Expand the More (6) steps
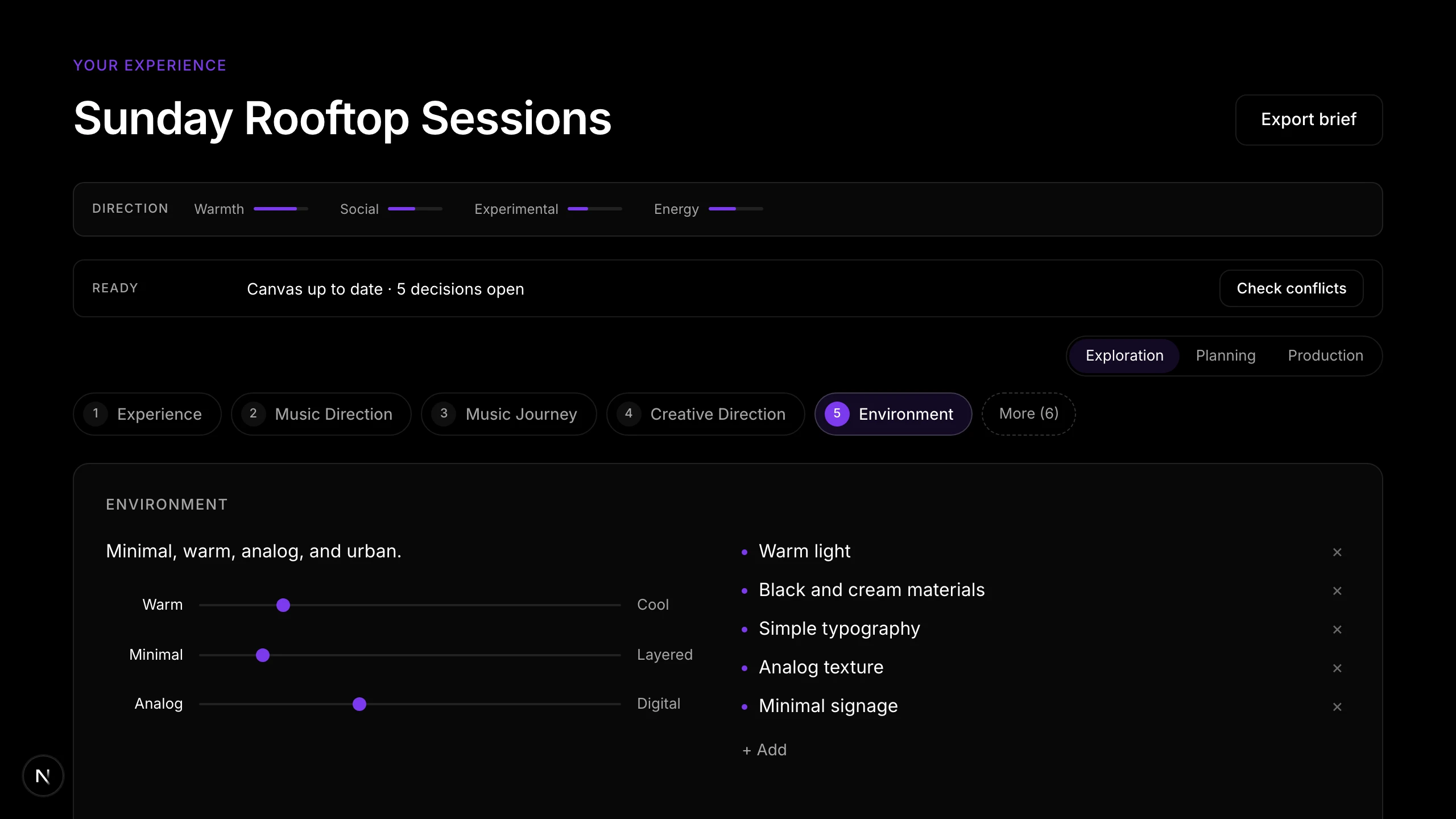1456x819 pixels. [x=1029, y=414]
